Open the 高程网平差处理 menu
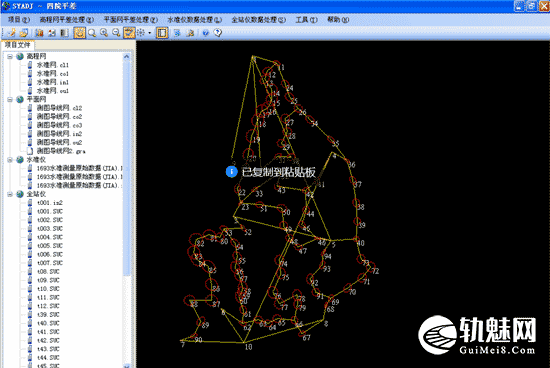 coord(67,20)
